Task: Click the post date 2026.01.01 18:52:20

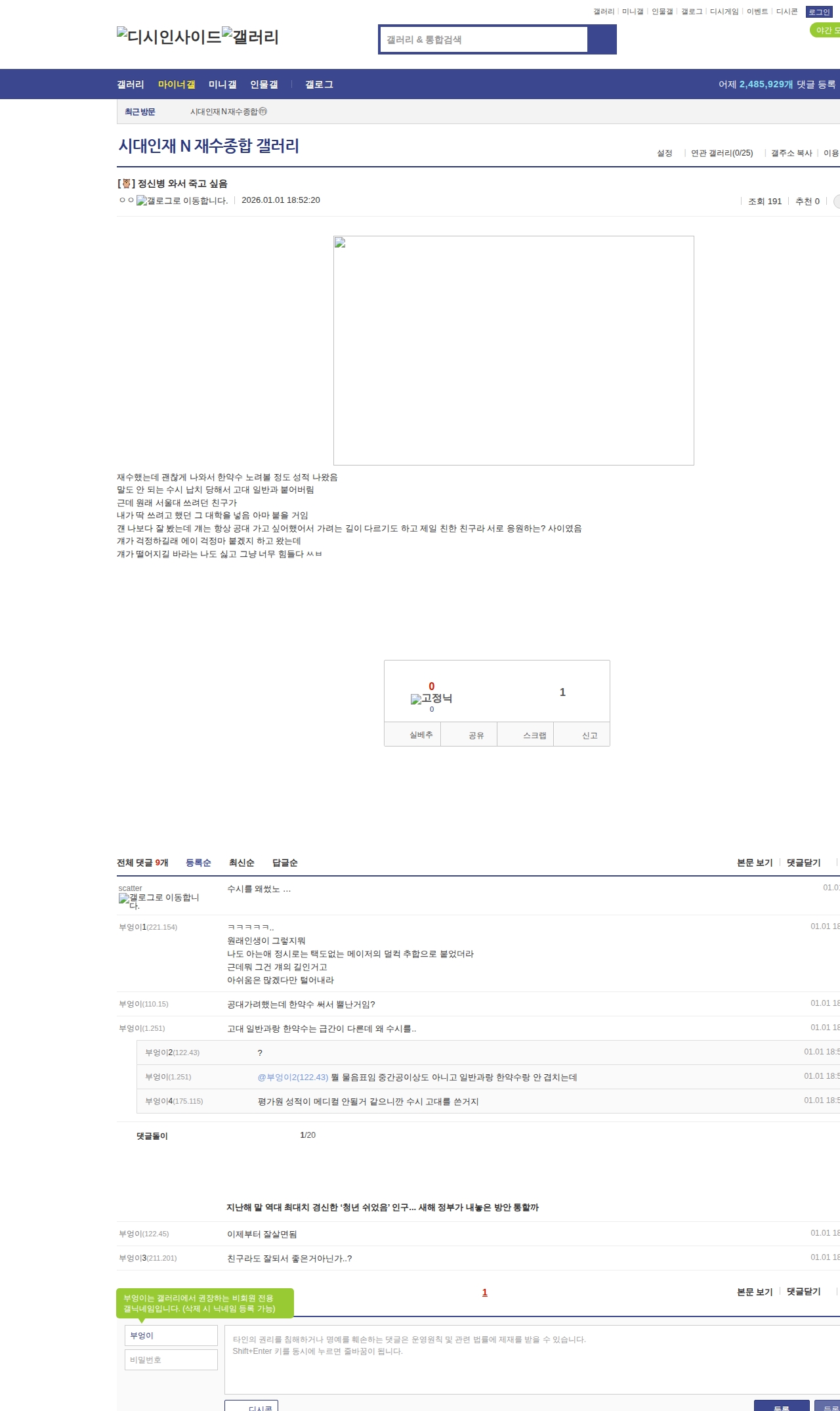Action: point(281,200)
